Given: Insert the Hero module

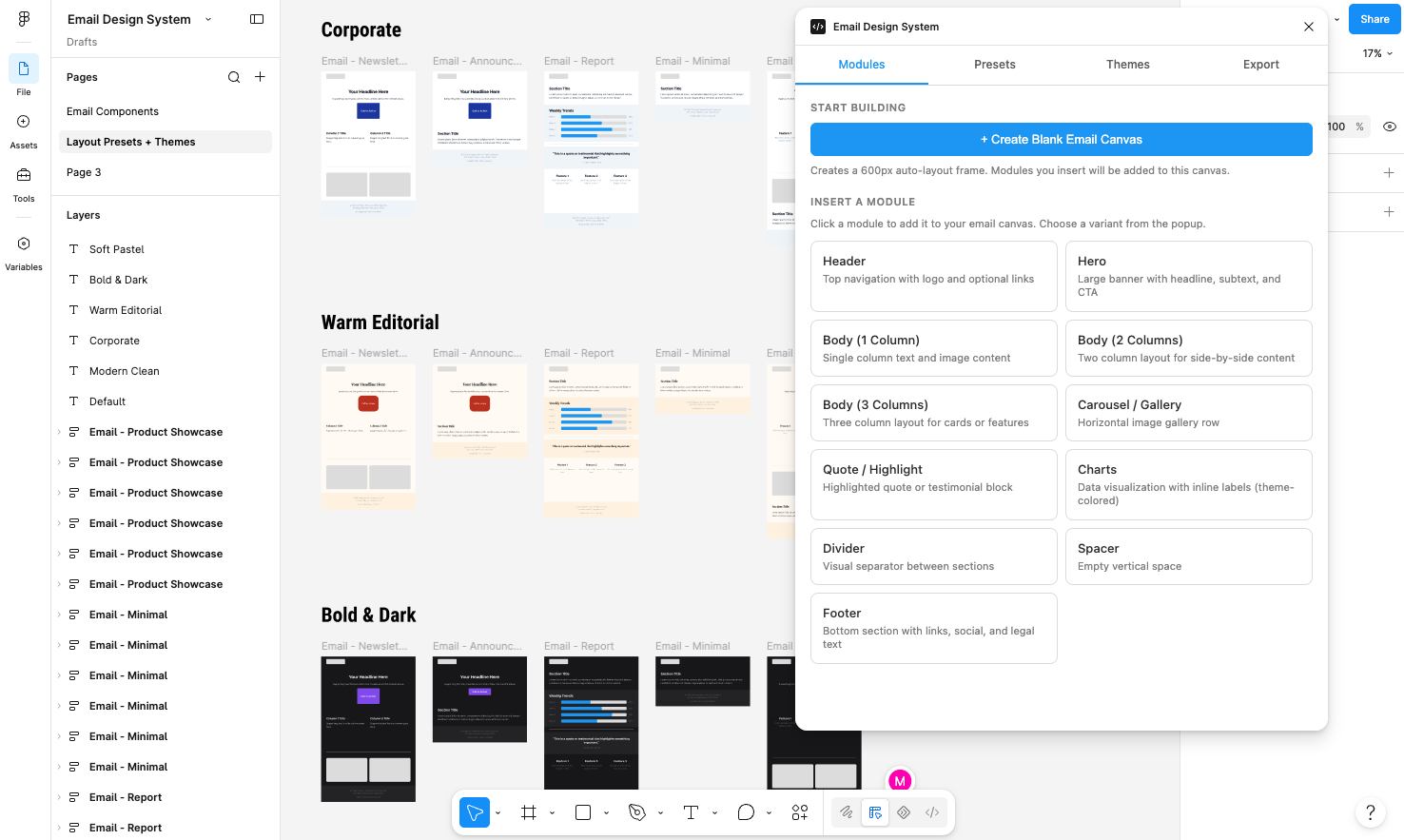Looking at the screenshot, I should click(1189, 276).
